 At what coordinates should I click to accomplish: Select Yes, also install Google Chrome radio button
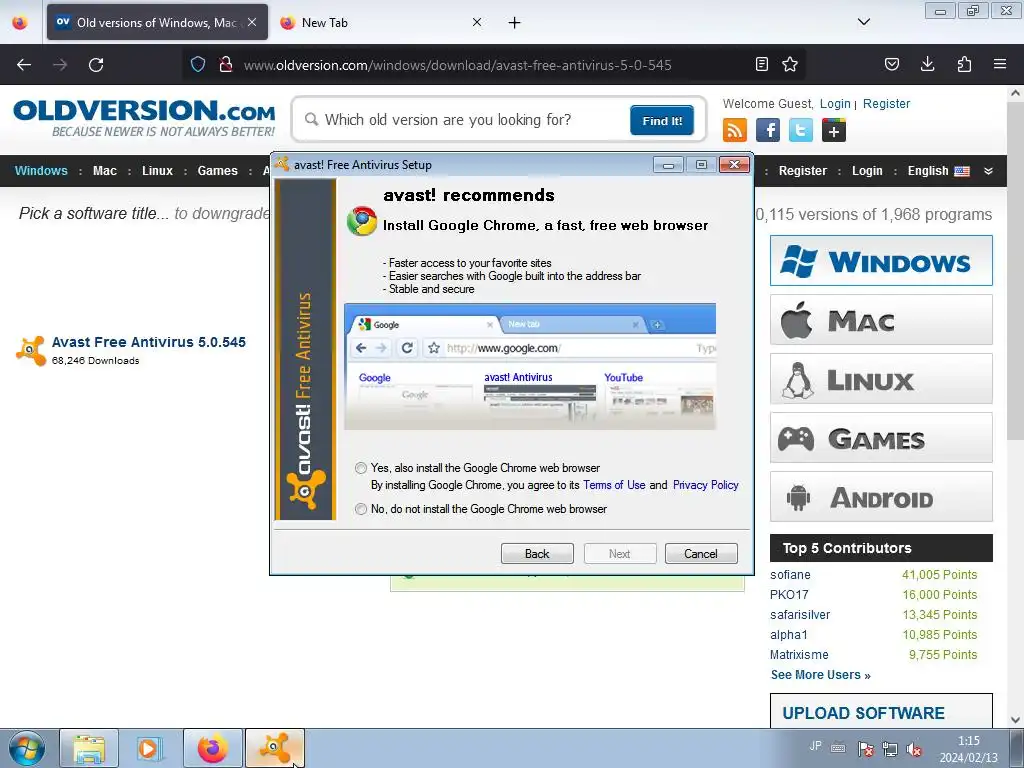(360, 468)
